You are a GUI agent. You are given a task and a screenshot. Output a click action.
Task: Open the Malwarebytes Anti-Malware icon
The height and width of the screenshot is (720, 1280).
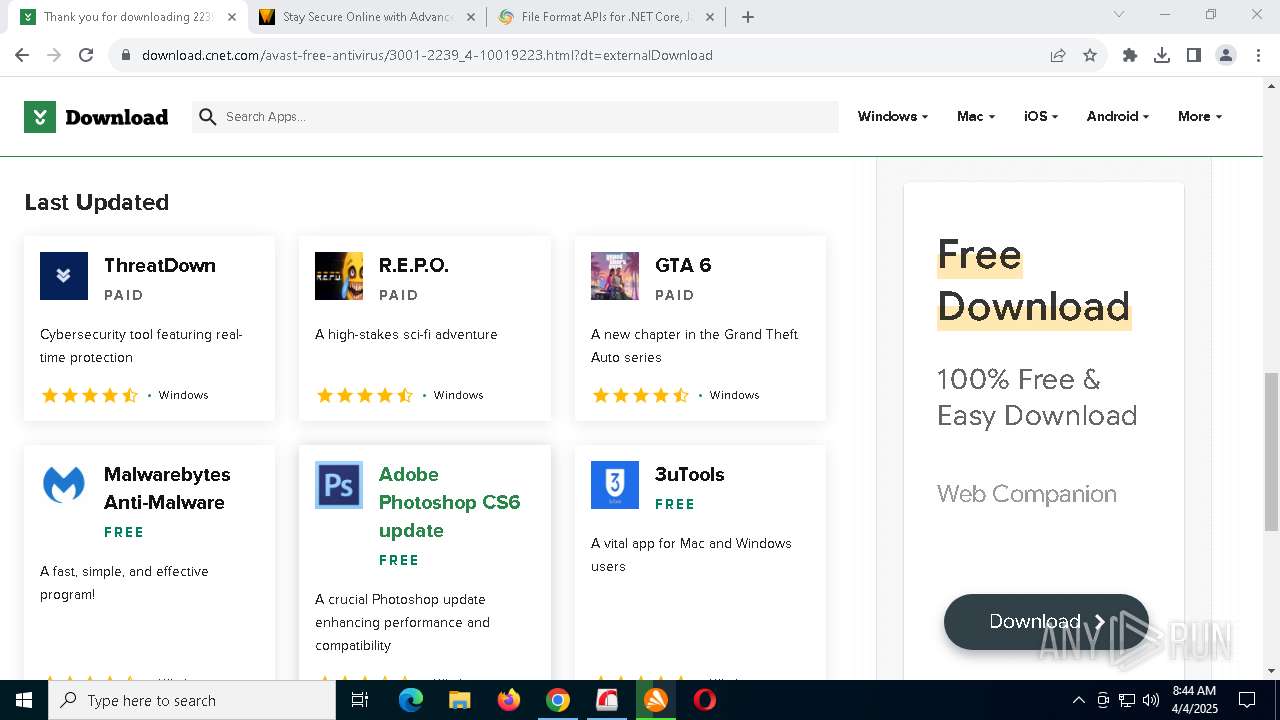pos(64,485)
